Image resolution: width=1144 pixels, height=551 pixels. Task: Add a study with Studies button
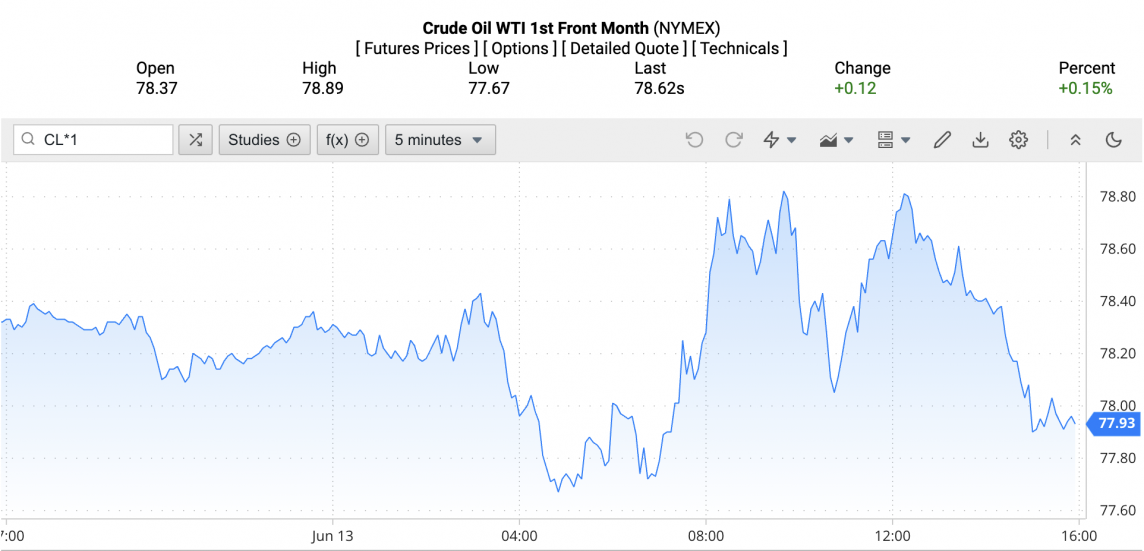264,140
